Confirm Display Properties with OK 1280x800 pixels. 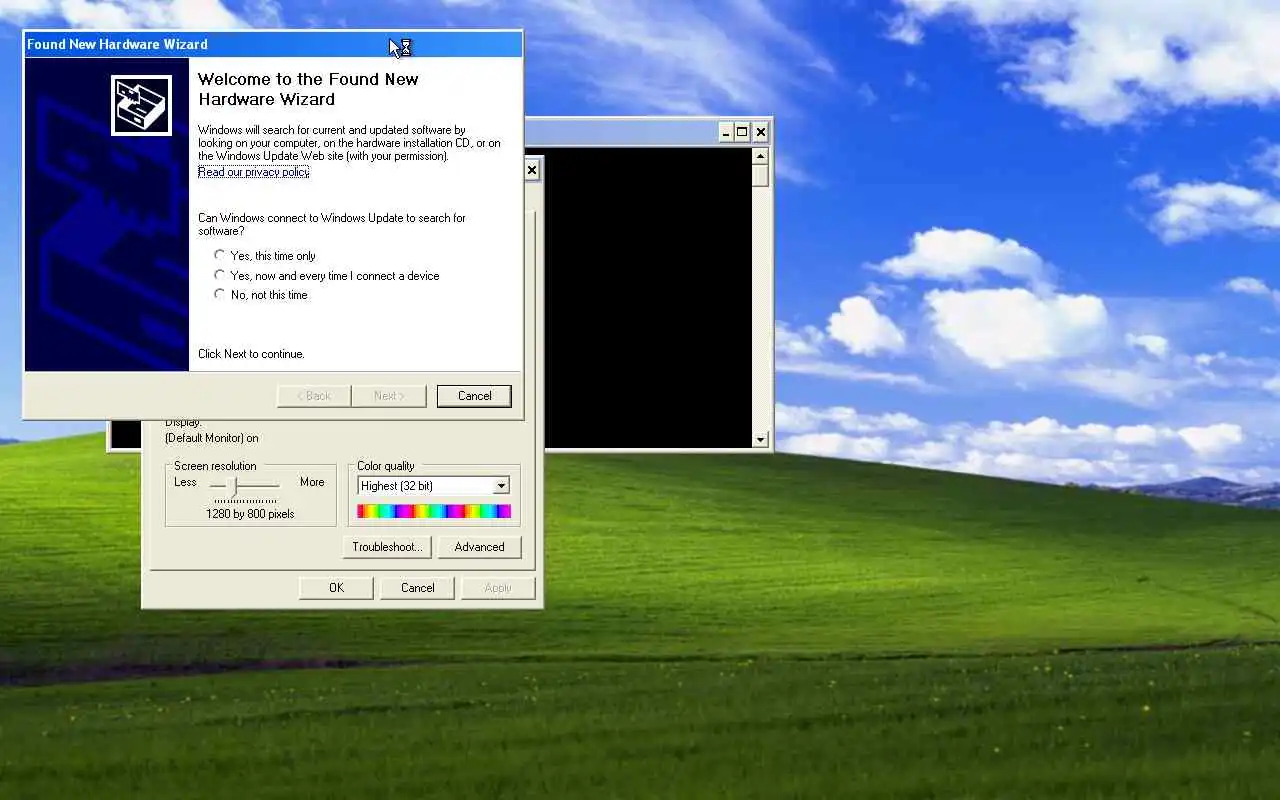(x=336, y=588)
